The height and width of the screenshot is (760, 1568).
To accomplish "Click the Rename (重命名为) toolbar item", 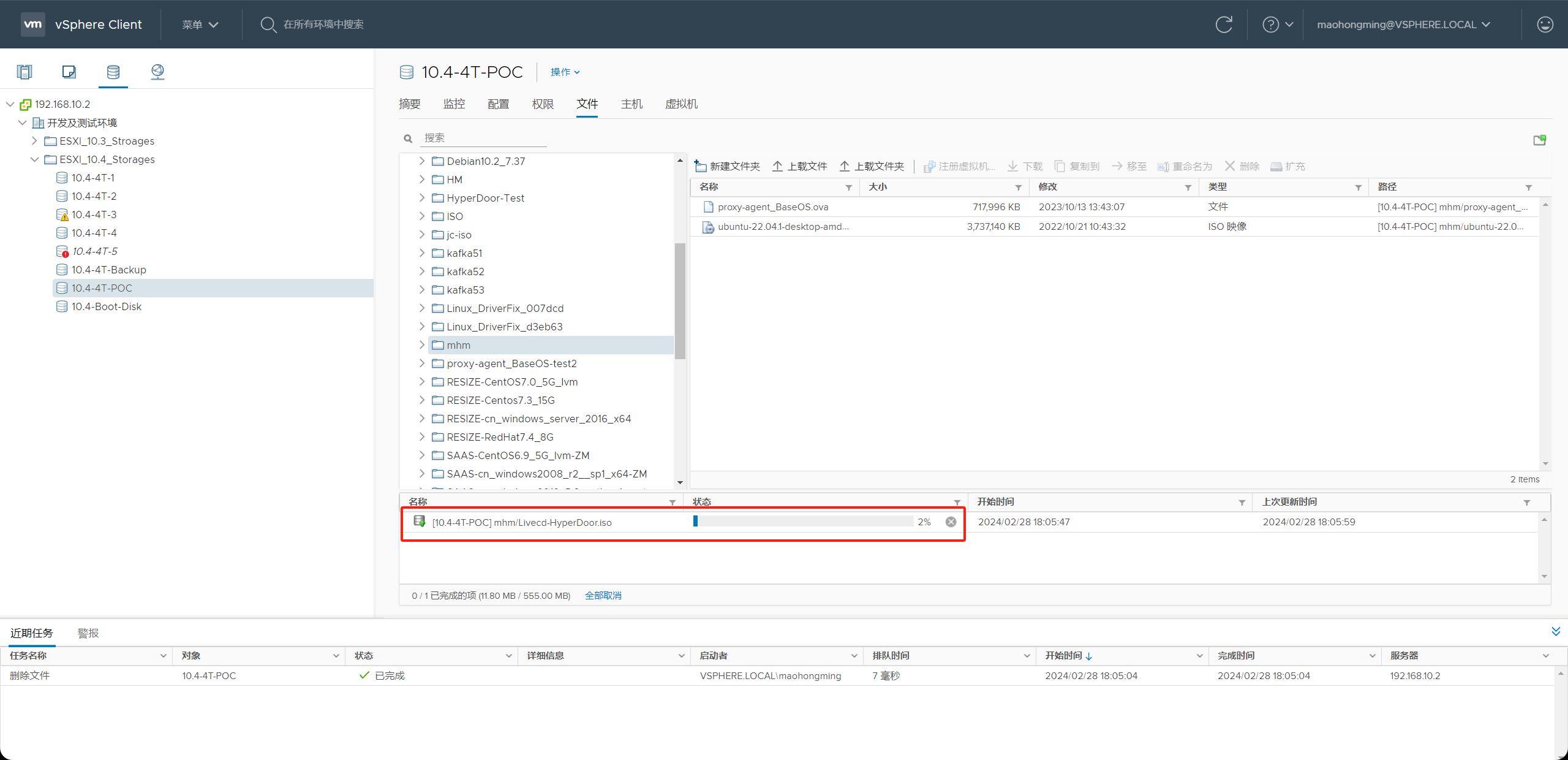I will click(x=1185, y=166).
